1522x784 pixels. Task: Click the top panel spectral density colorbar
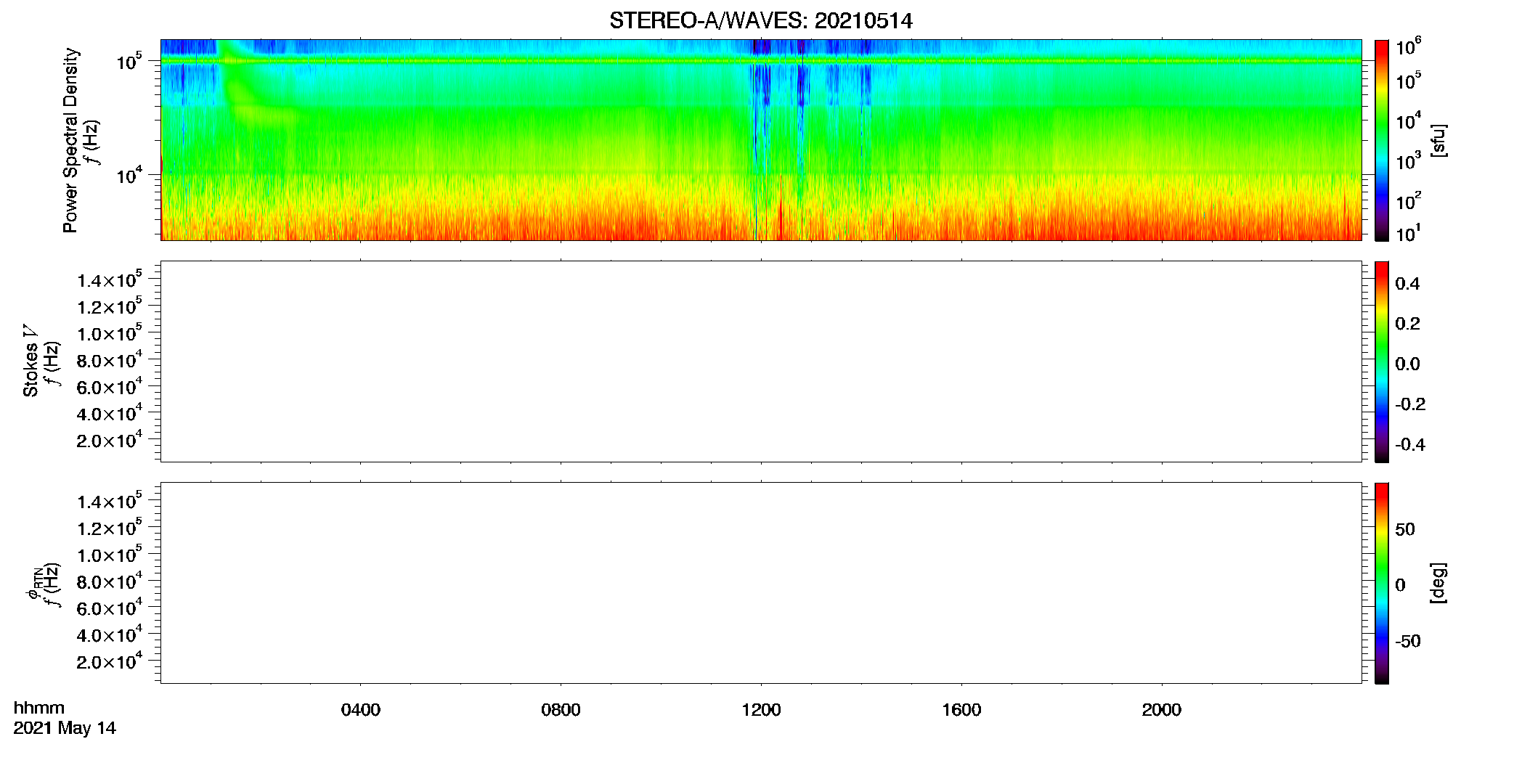(1382, 140)
